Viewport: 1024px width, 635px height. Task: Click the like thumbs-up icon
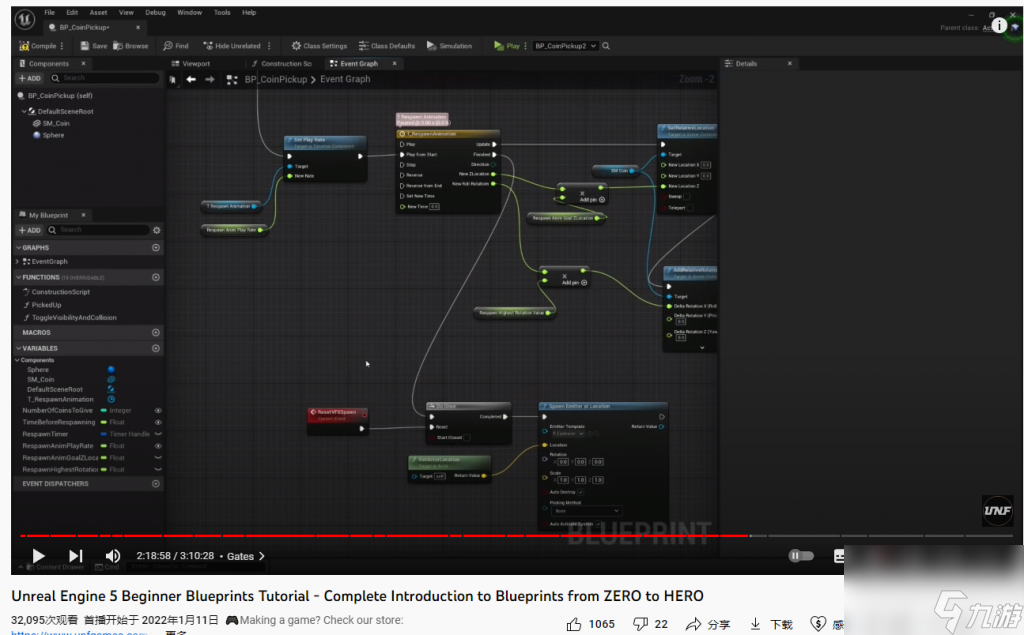(x=573, y=625)
